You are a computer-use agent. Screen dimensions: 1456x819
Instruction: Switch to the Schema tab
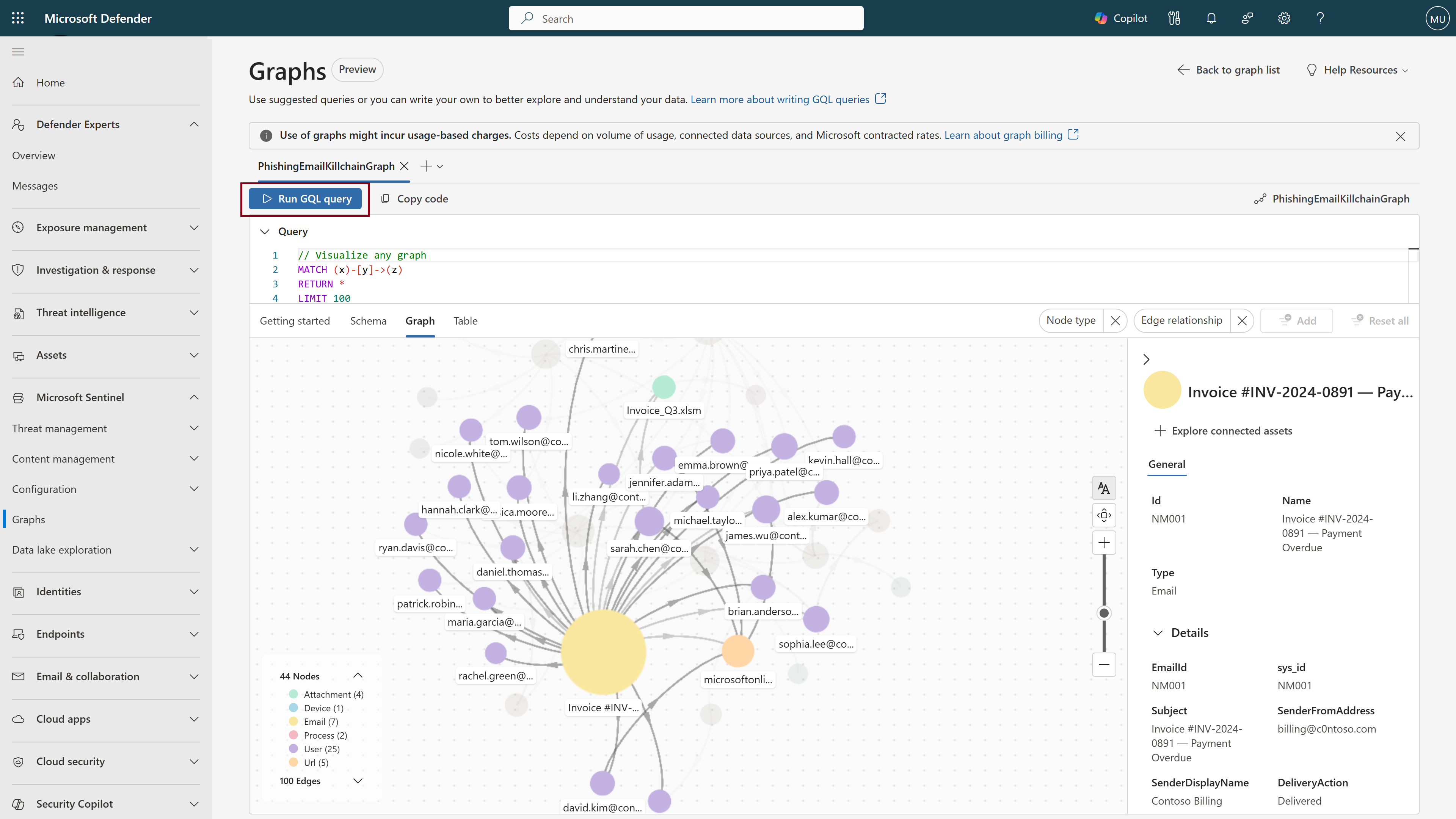(x=368, y=320)
